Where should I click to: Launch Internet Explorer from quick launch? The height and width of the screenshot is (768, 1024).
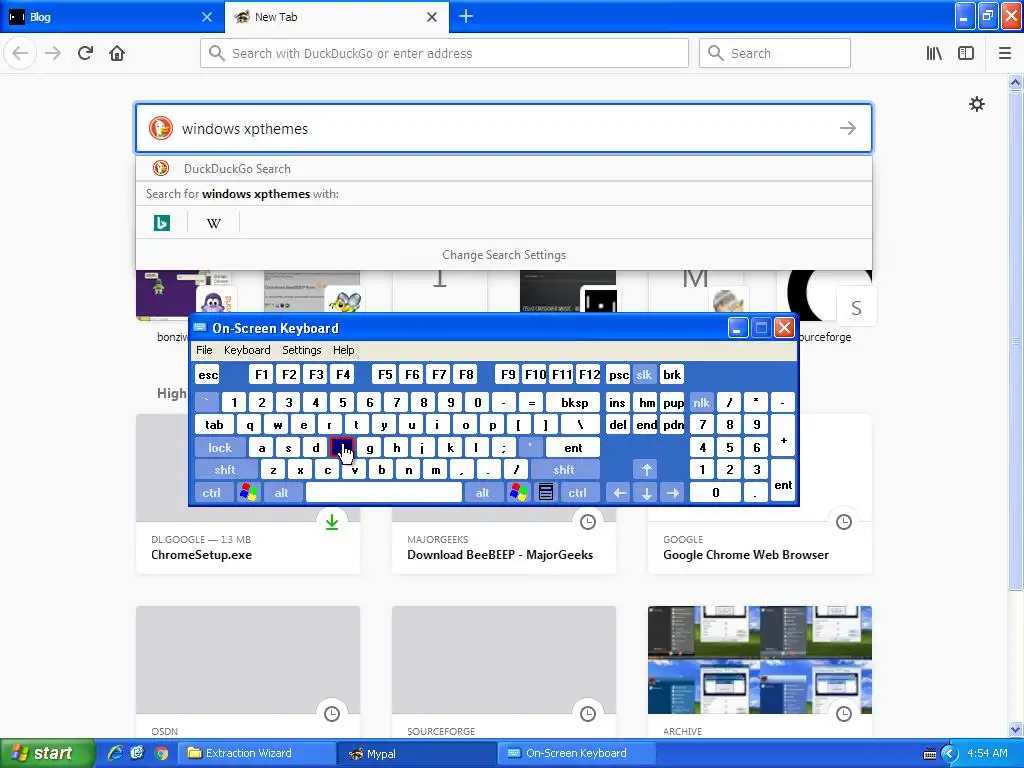tap(115, 753)
